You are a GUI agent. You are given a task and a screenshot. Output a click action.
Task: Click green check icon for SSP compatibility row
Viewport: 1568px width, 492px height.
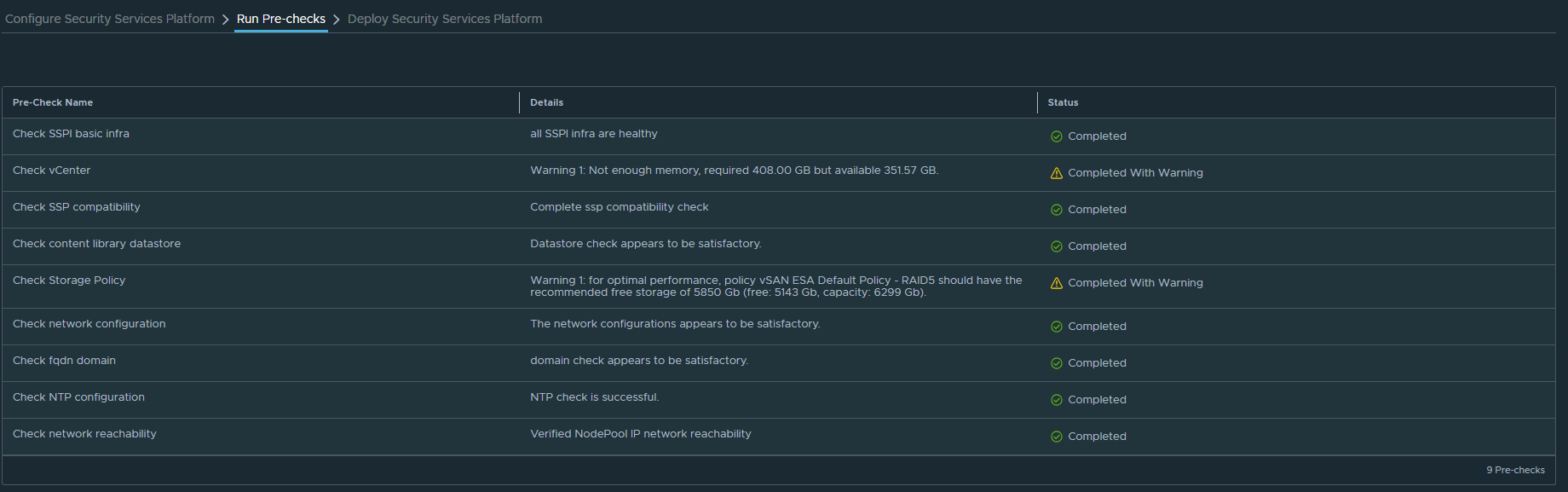click(1056, 210)
